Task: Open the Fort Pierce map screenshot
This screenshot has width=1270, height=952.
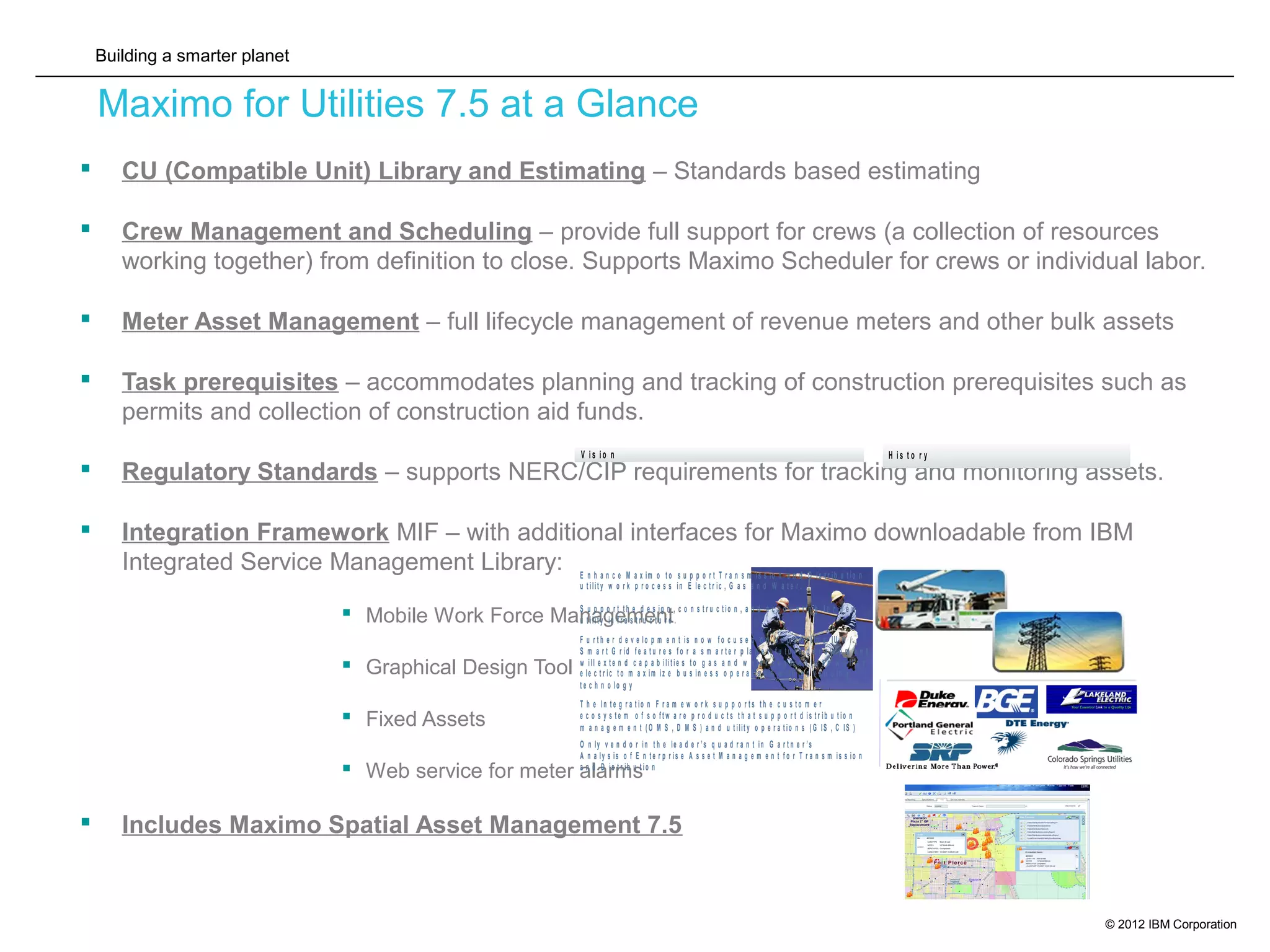Action: [x=997, y=842]
